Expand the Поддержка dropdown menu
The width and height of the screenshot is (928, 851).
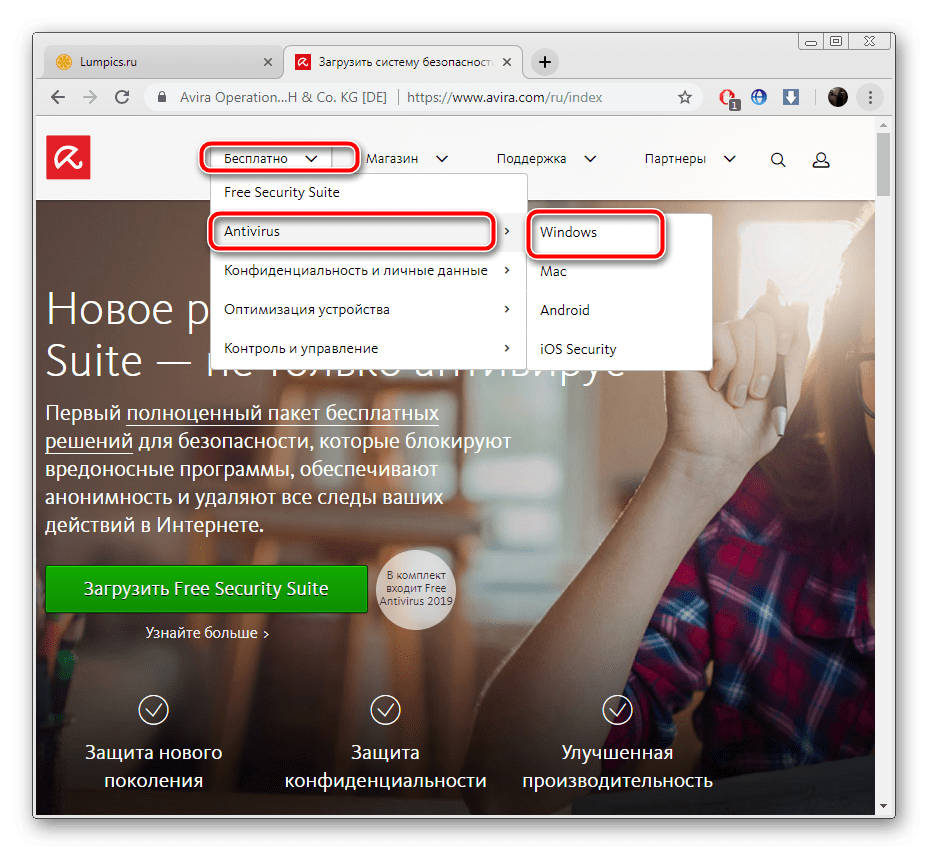coord(546,158)
